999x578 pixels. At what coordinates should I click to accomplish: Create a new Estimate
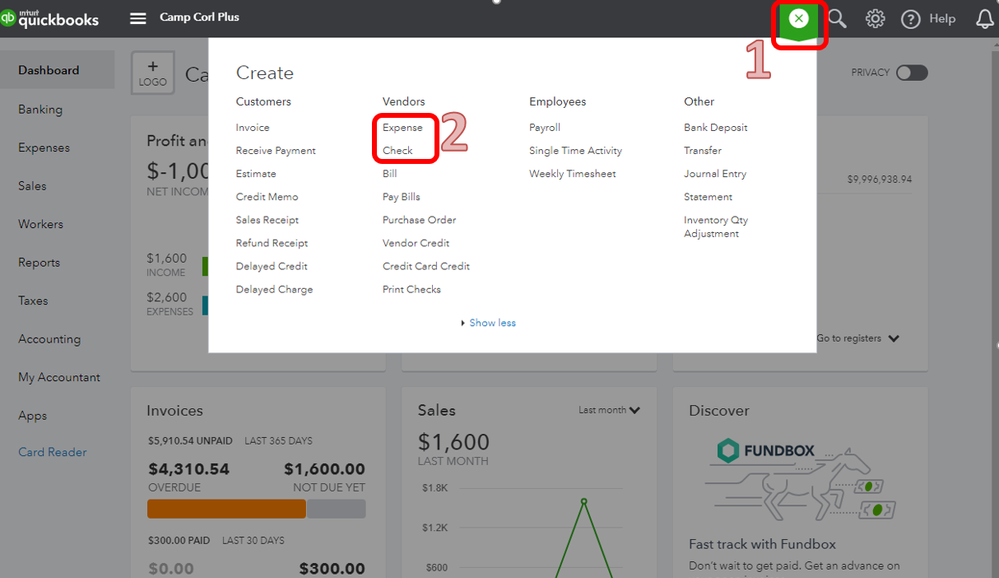tap(255, 173)
